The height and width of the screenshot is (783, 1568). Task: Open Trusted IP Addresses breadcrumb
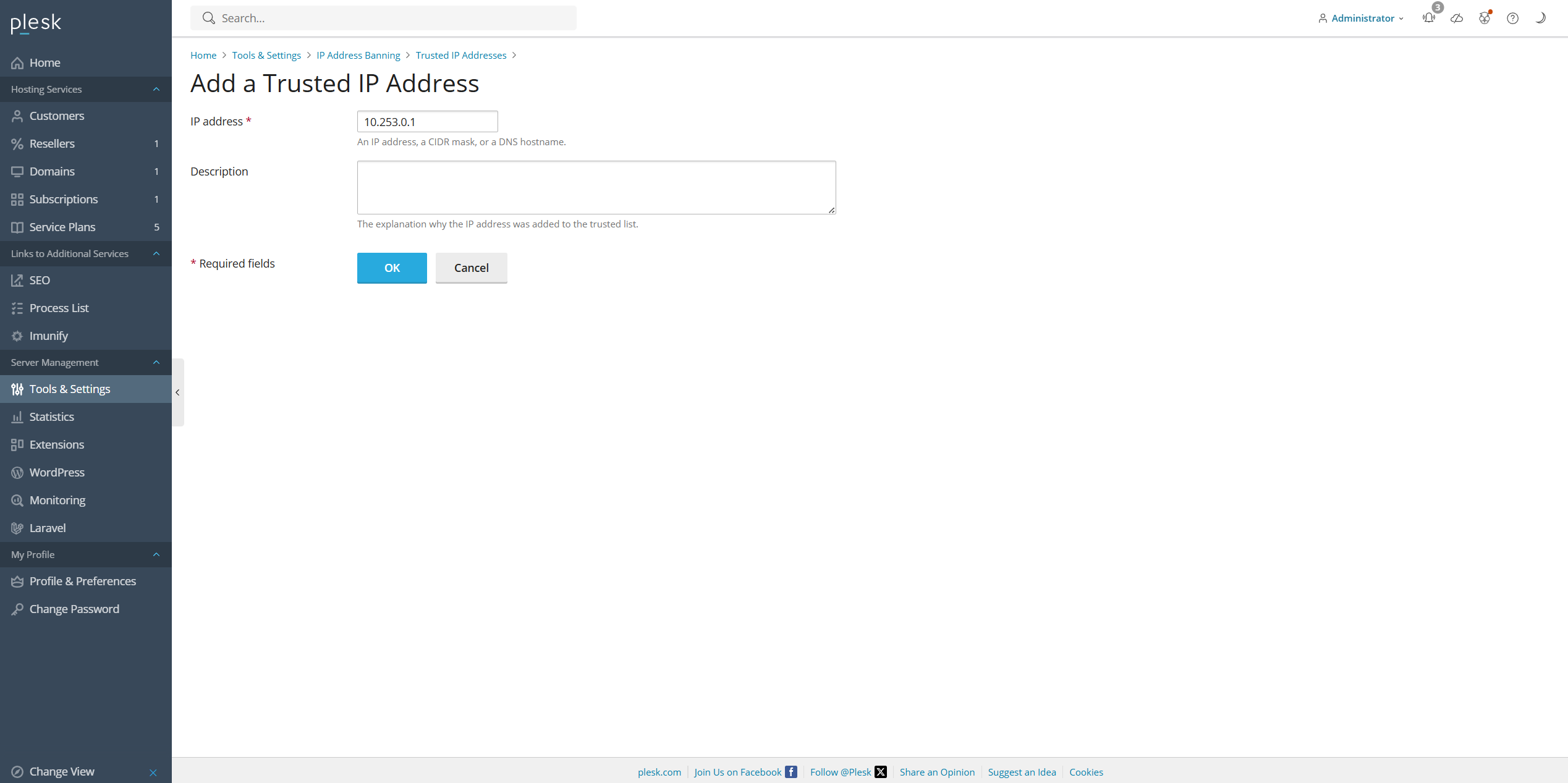click(461, 55)
